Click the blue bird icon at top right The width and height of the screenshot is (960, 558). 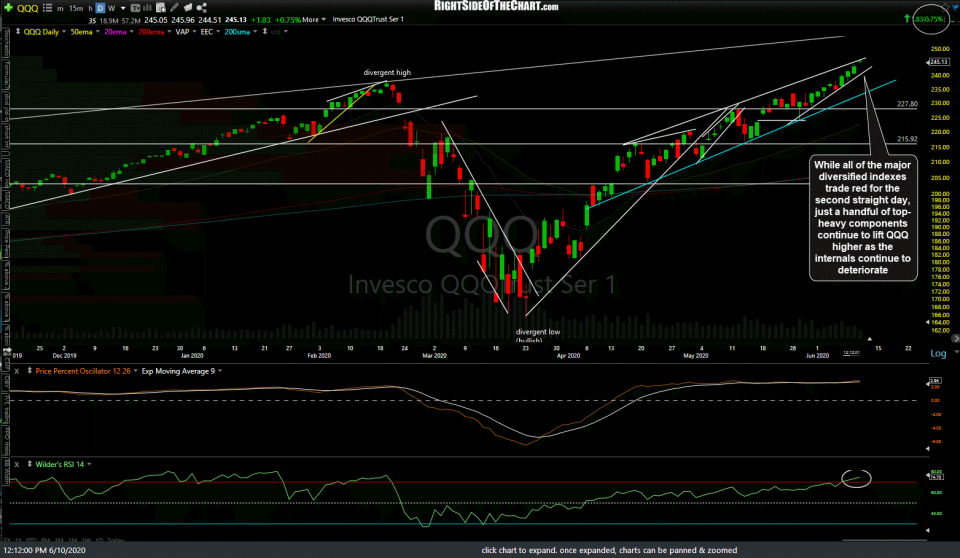955,7
